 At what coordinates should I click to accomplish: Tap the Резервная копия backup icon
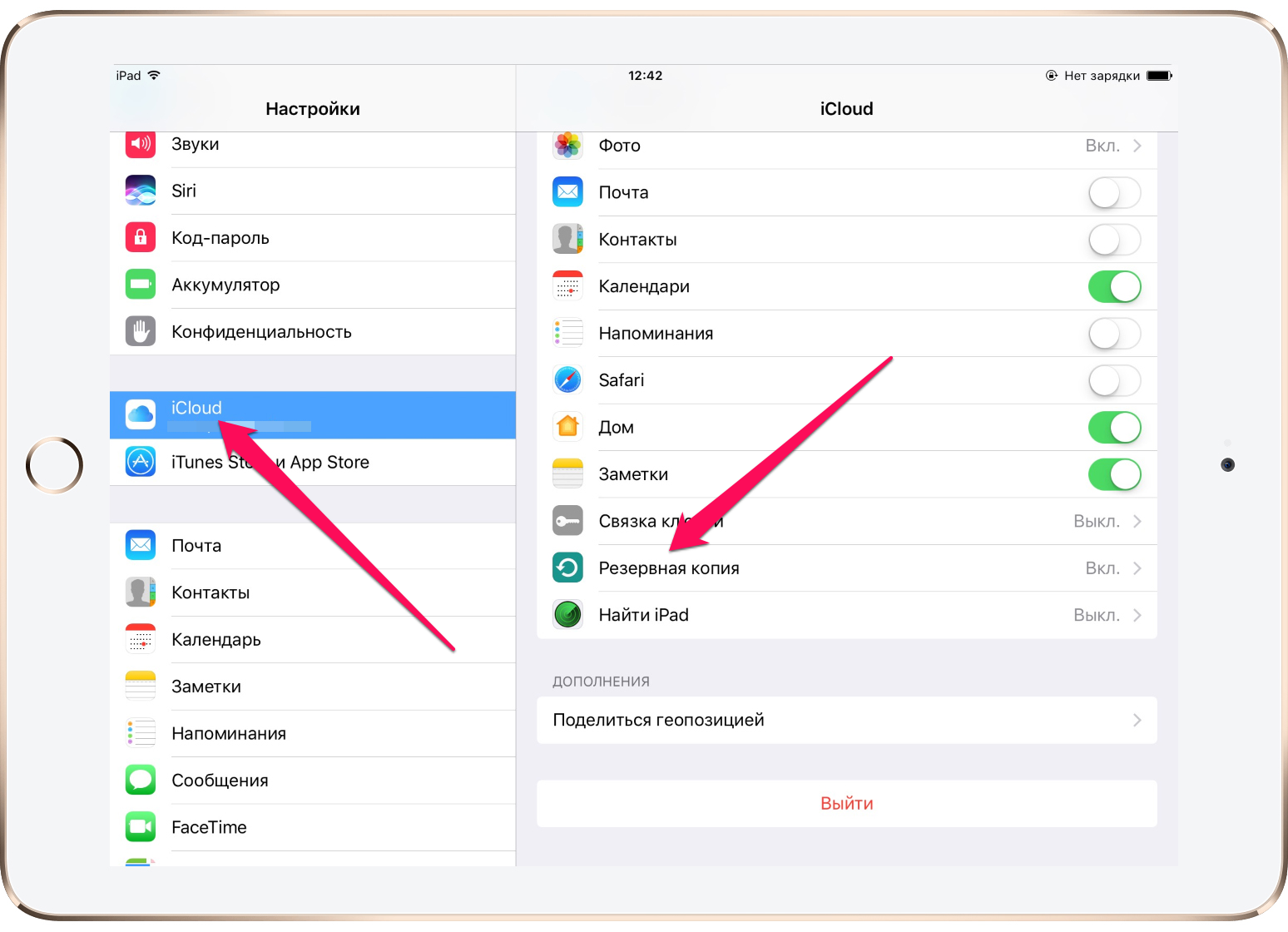tap(567, 568)
